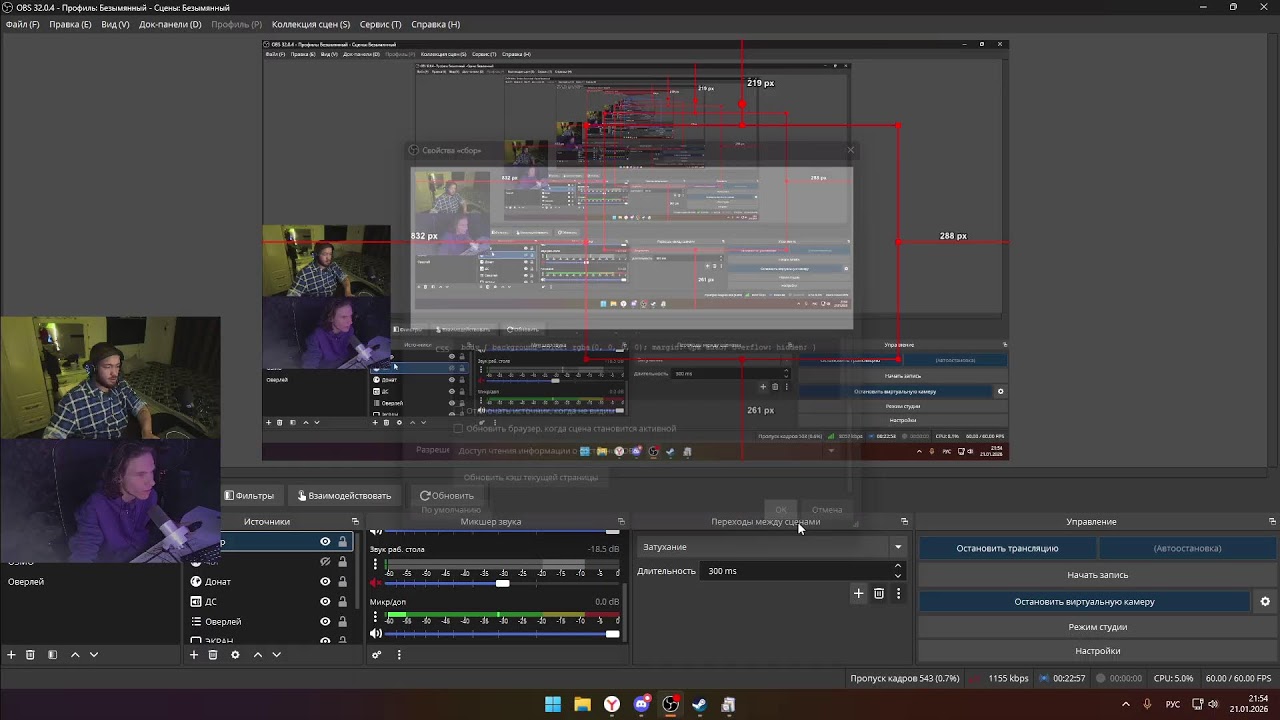
Task: Increase duration with up stepper arrow
Action: tap(897, 567)
